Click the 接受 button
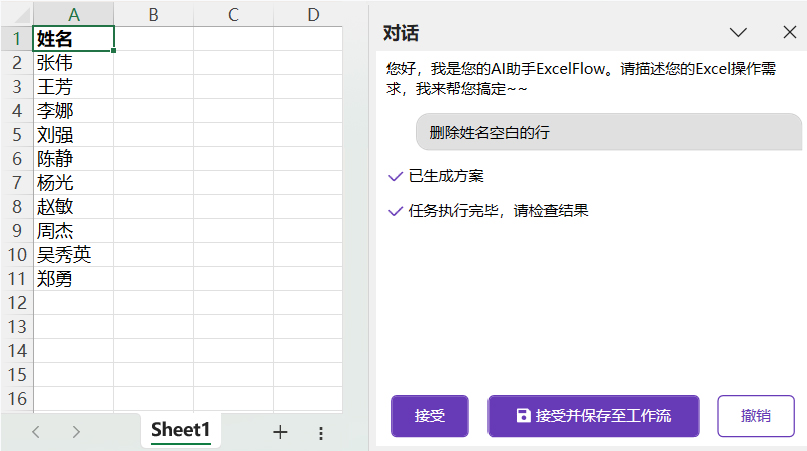The image size is (807, 451). [x=429, y=416]
